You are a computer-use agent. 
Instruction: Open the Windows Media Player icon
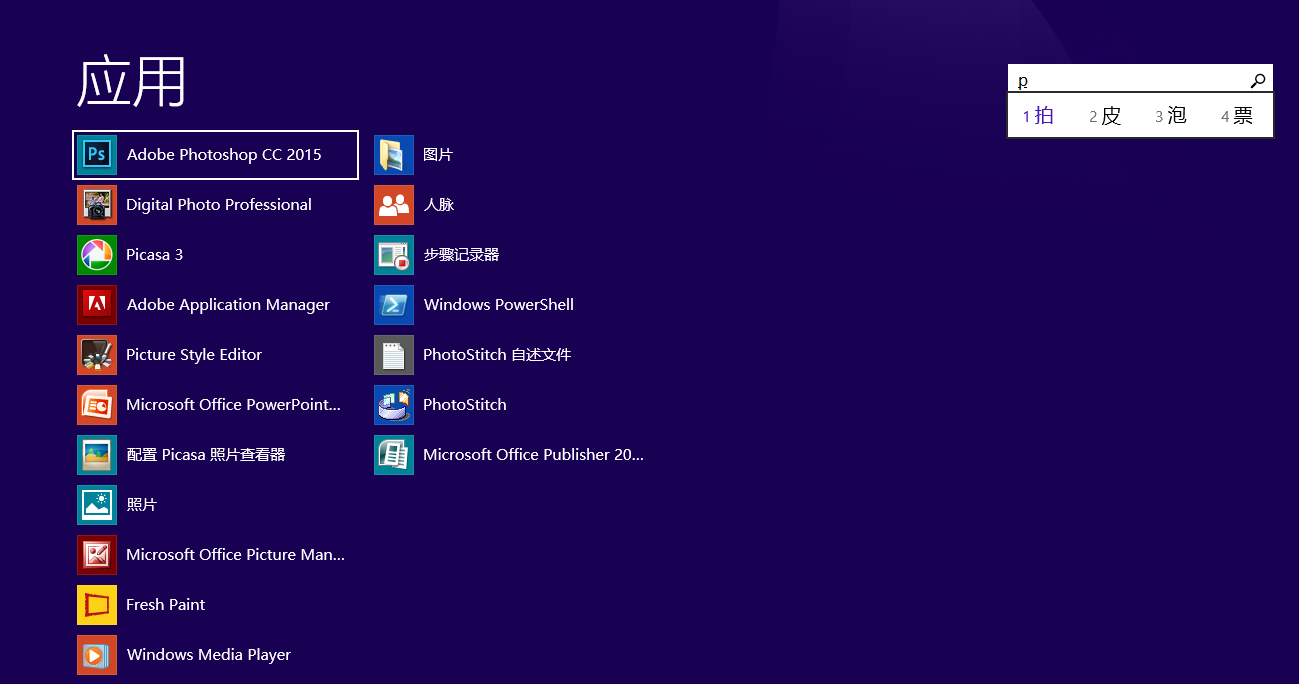97,655
